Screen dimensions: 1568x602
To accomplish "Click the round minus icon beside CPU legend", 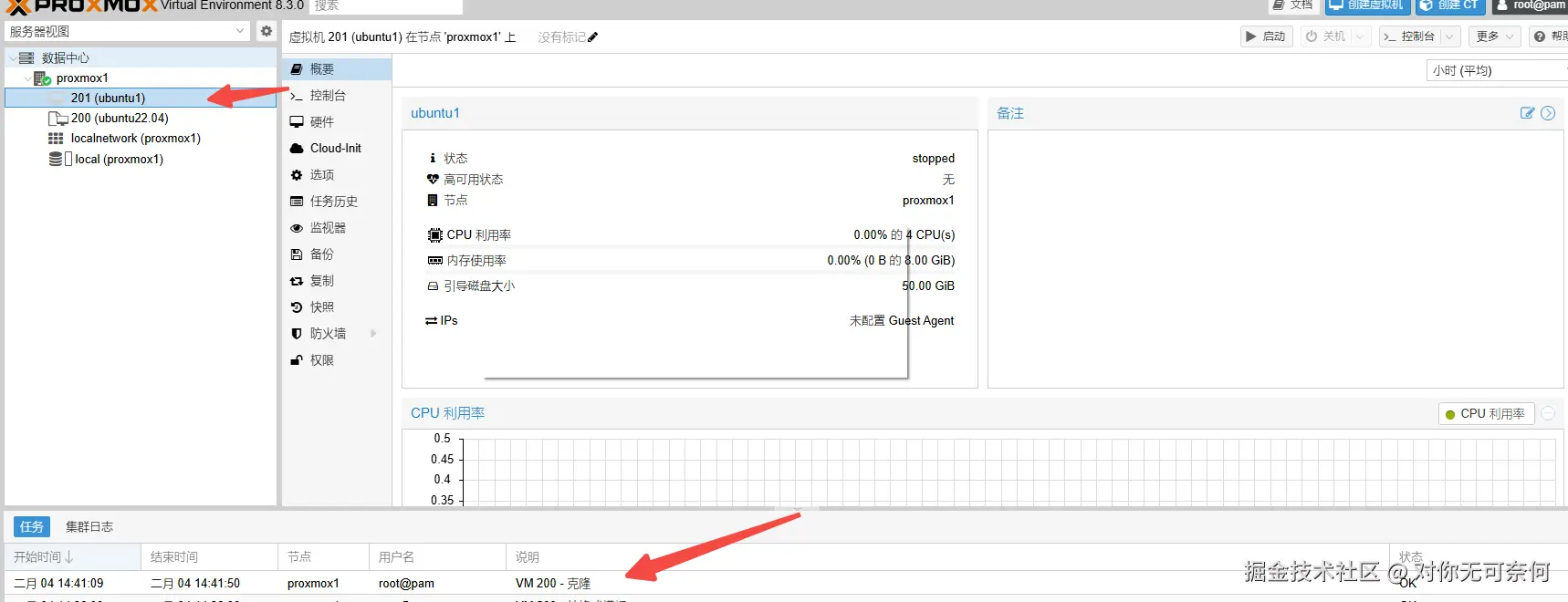I will click(x=1548, y=414).
